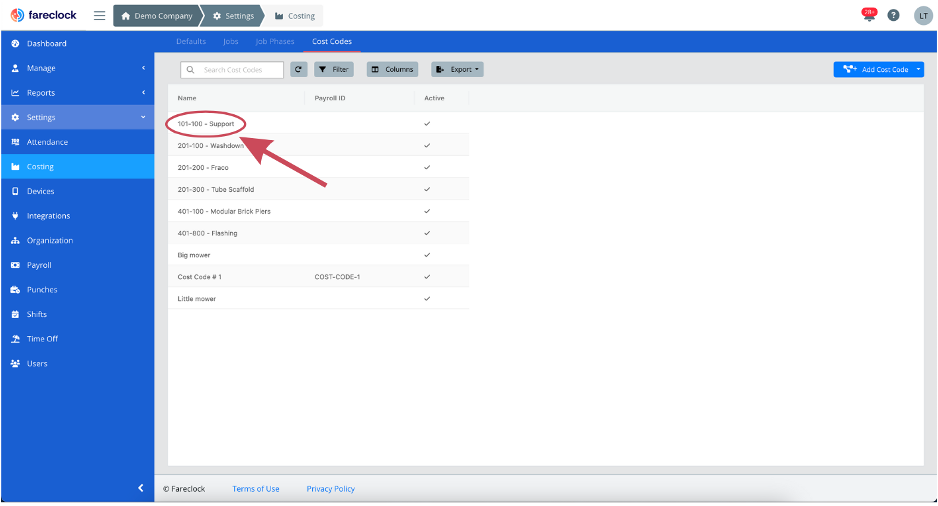Open the Little mower cost code
938x506 pixels.
196,298
